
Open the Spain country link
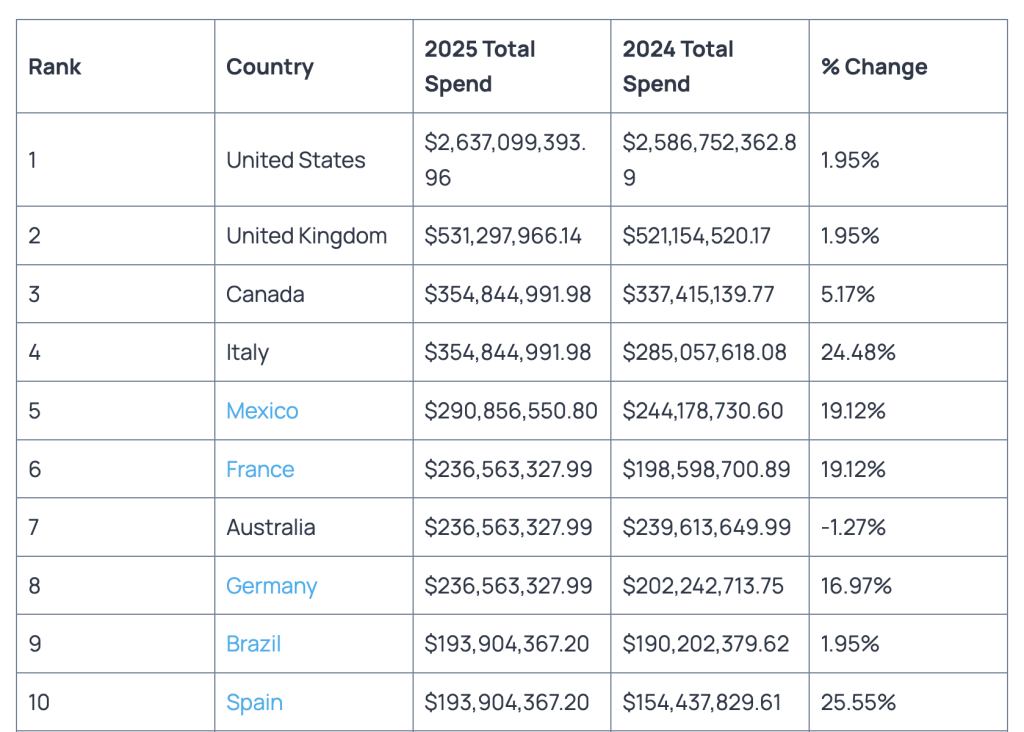coord(254,702)
